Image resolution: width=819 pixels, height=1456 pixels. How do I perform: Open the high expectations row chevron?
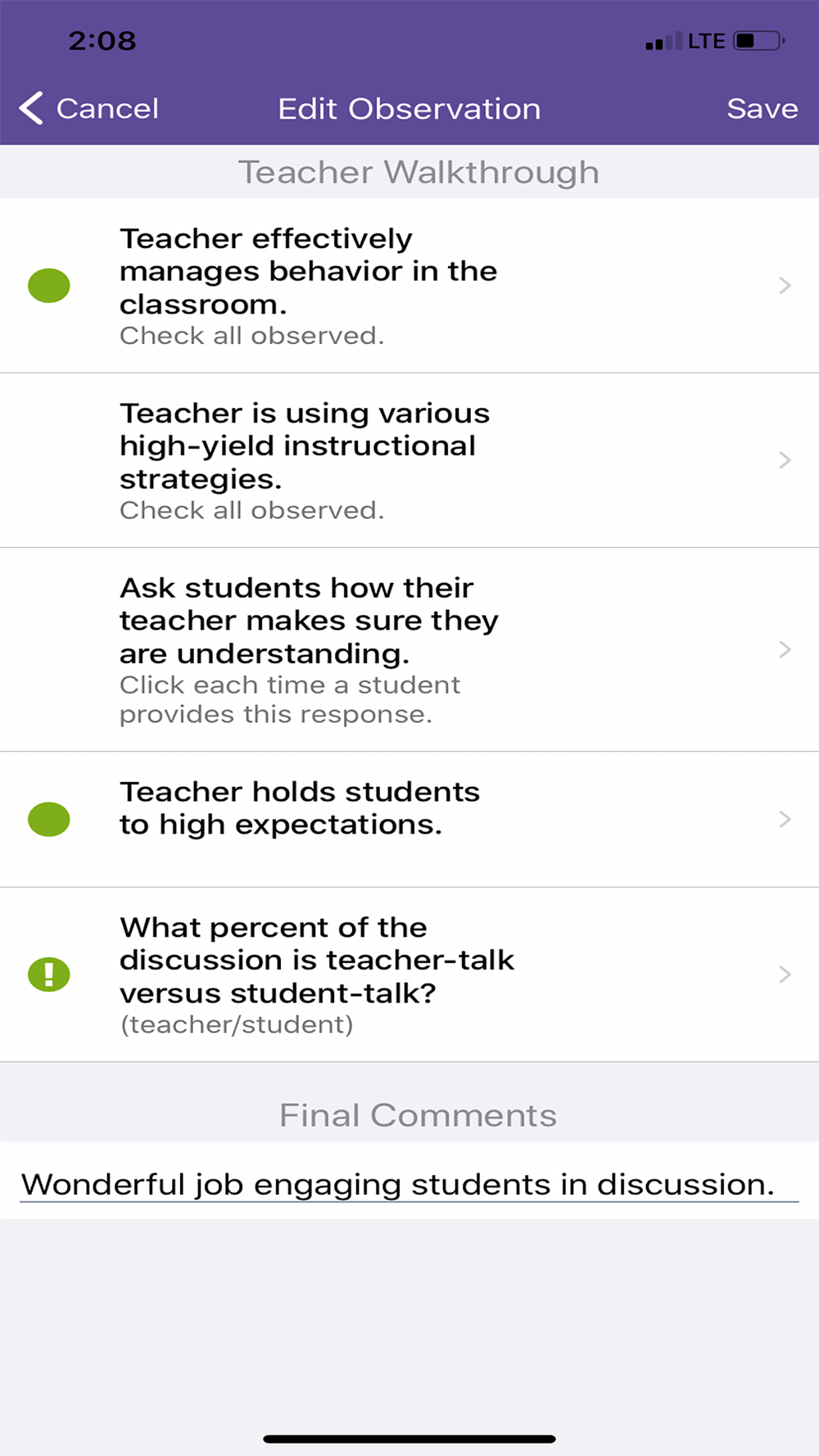click(785, 819)
